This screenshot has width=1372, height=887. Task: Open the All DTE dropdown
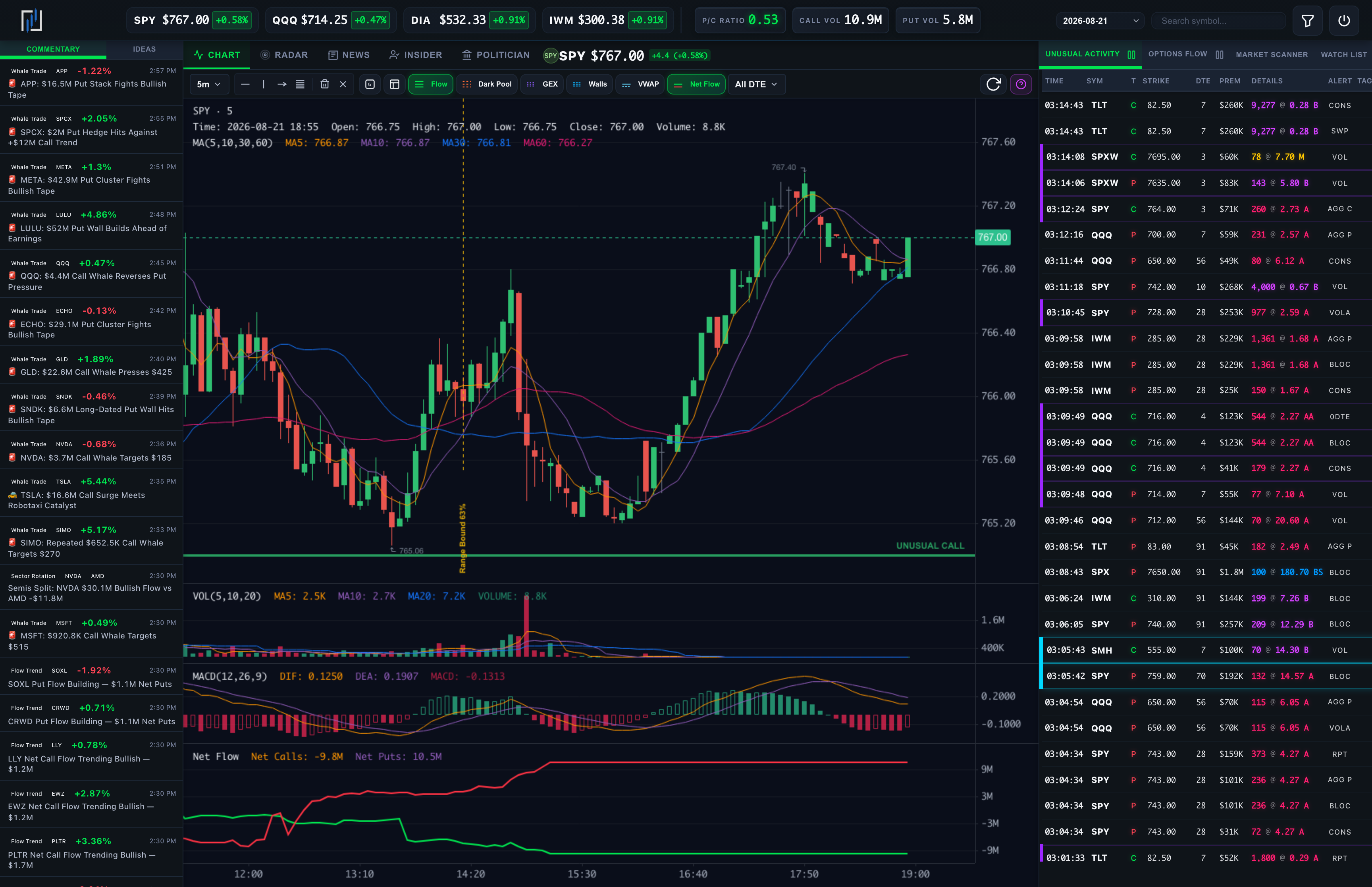pyautogui.click(x=756, y=84)
